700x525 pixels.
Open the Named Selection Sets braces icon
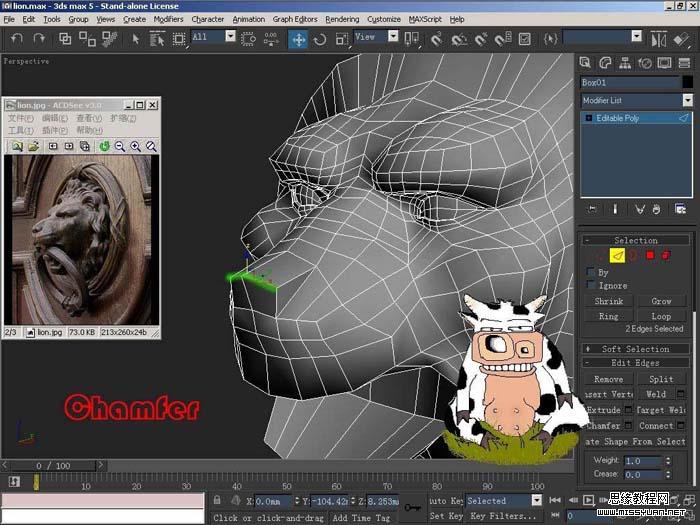tap(550, 39)
